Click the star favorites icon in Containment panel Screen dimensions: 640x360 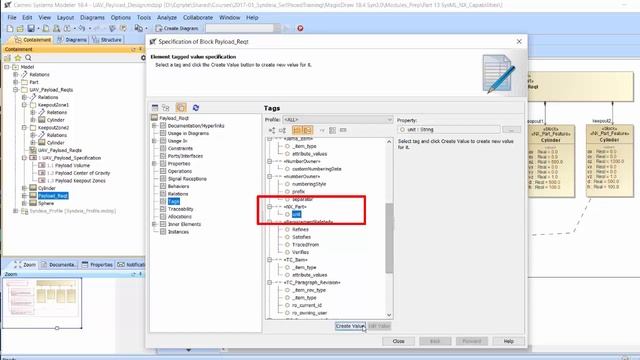point(18,58)
